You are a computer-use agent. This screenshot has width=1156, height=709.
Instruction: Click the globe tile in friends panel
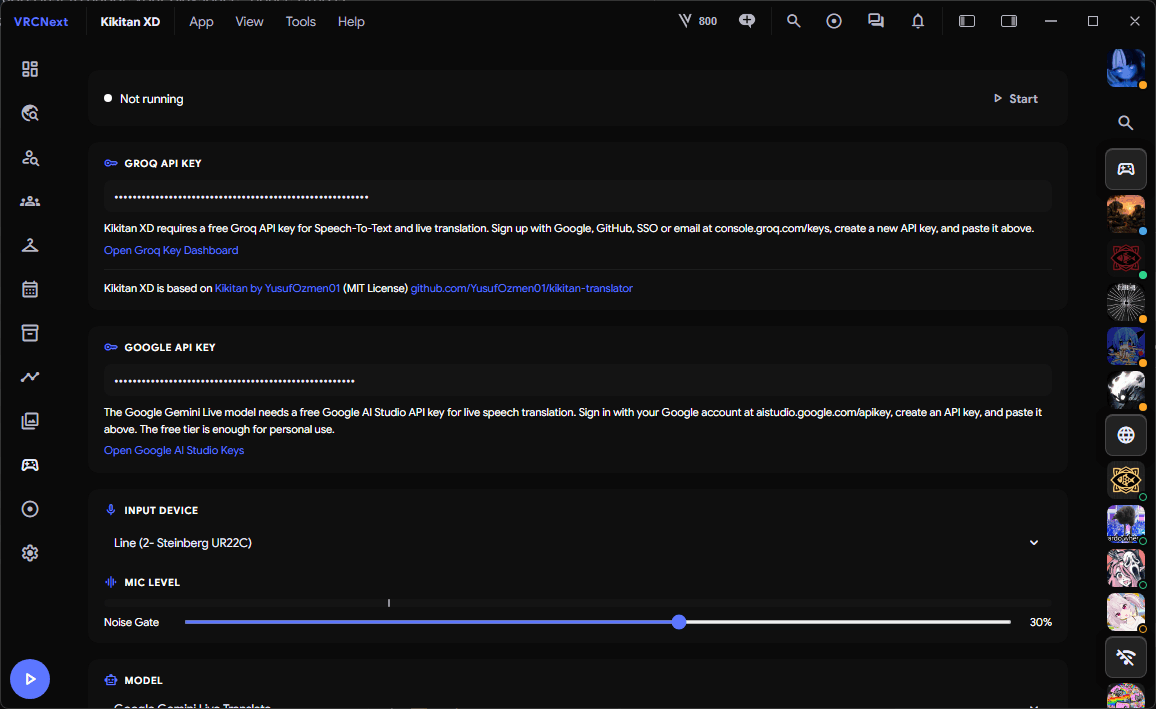coord(1126,436)
